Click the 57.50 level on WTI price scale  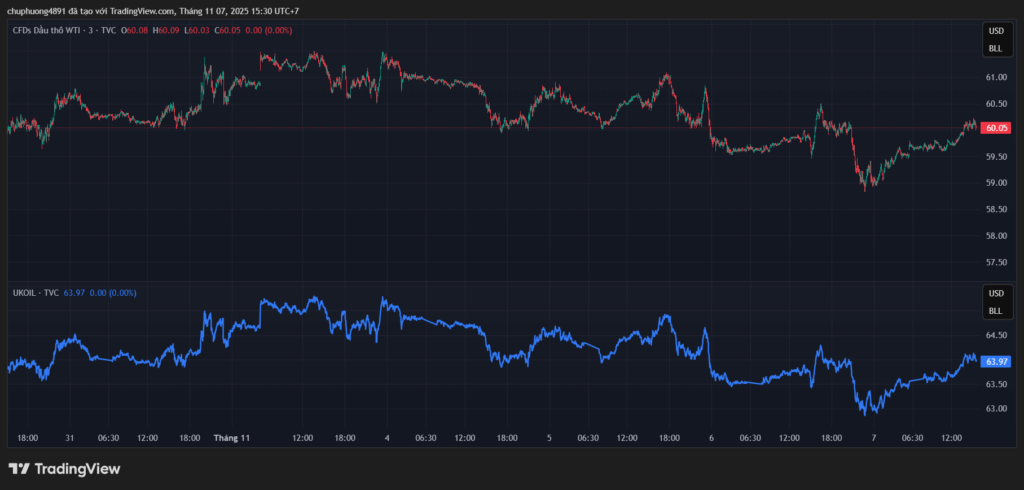(996, 262)
